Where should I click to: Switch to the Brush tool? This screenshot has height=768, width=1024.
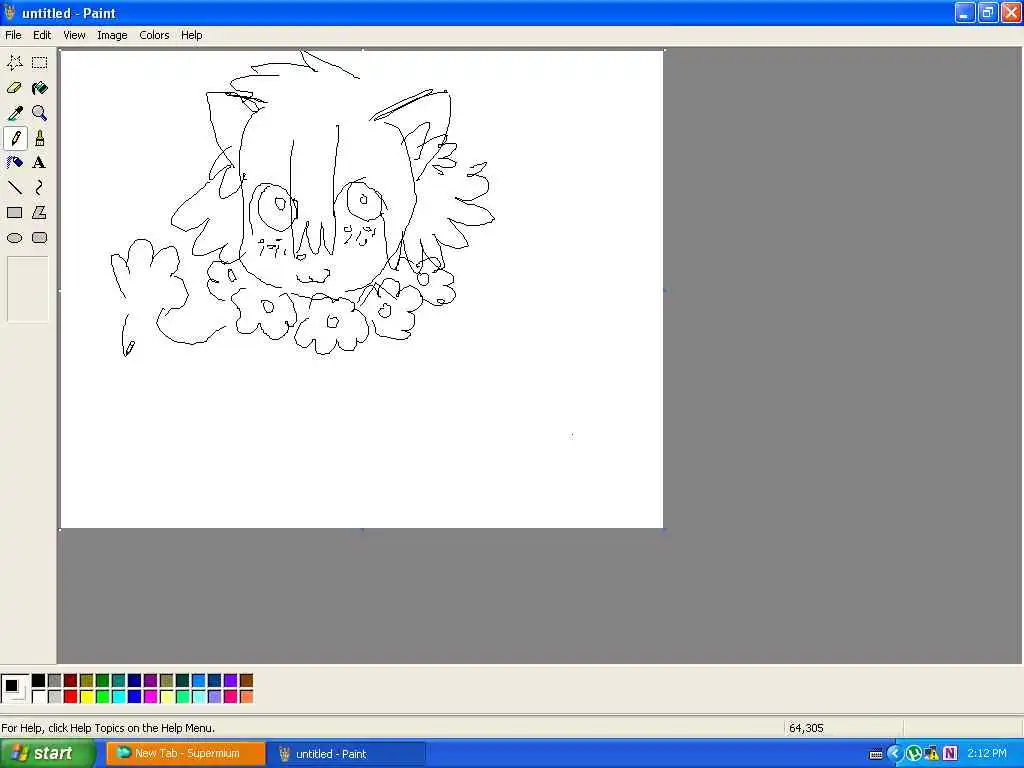tap(39, 138)
